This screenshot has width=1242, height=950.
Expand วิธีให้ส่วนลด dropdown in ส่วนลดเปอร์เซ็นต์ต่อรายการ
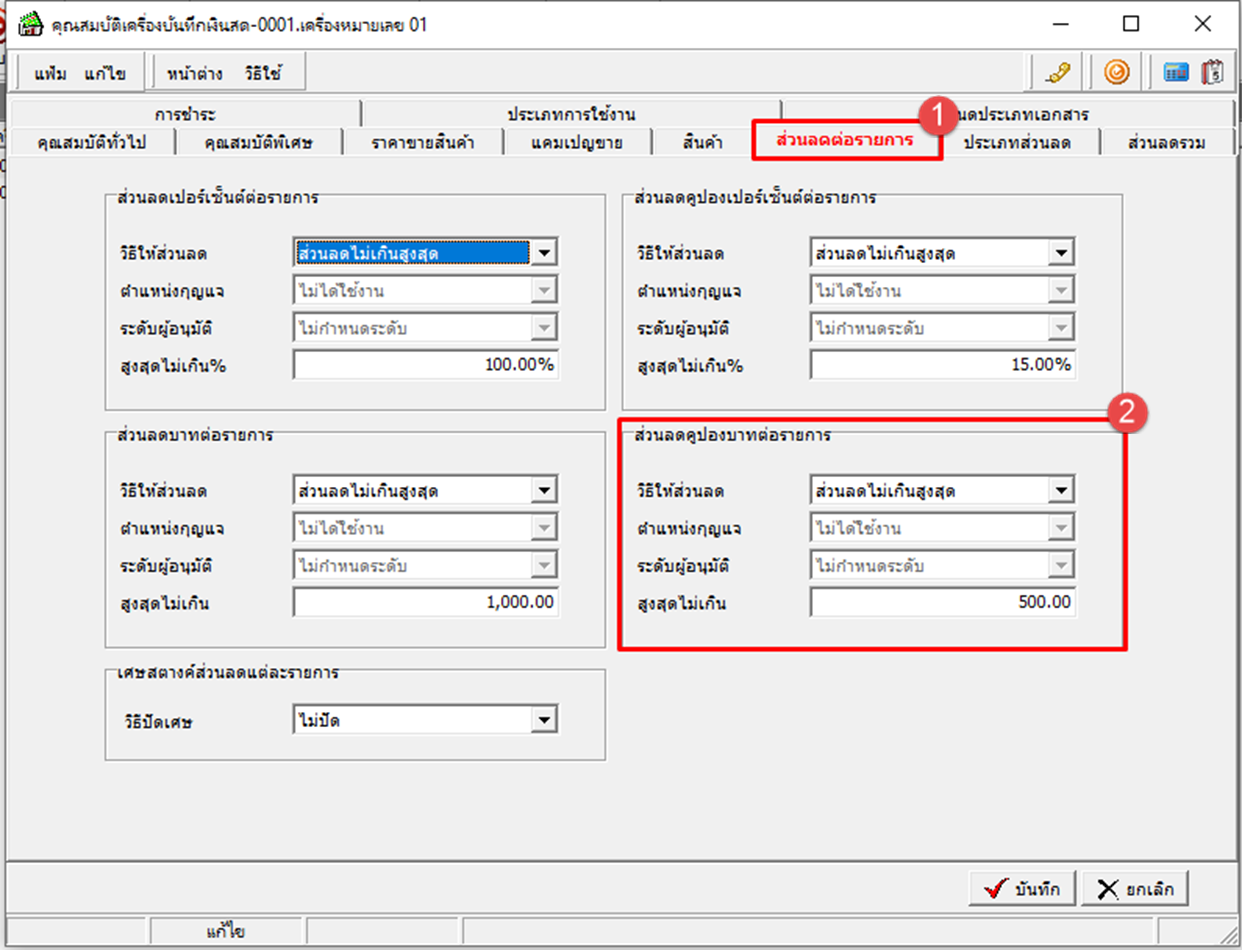click(543, 254)
